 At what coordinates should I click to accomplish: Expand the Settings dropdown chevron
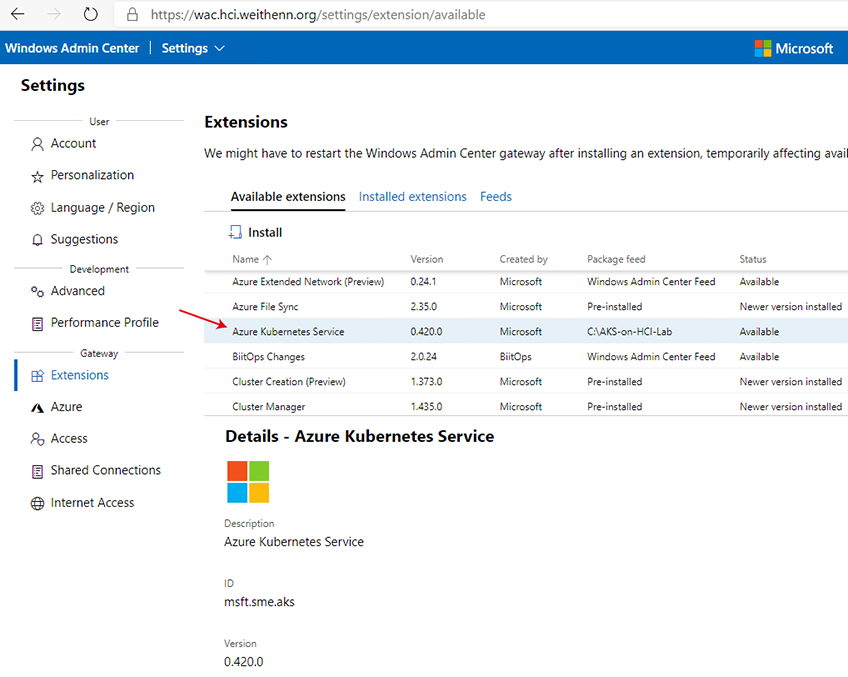pyautogui.click(x=220, y=49)
